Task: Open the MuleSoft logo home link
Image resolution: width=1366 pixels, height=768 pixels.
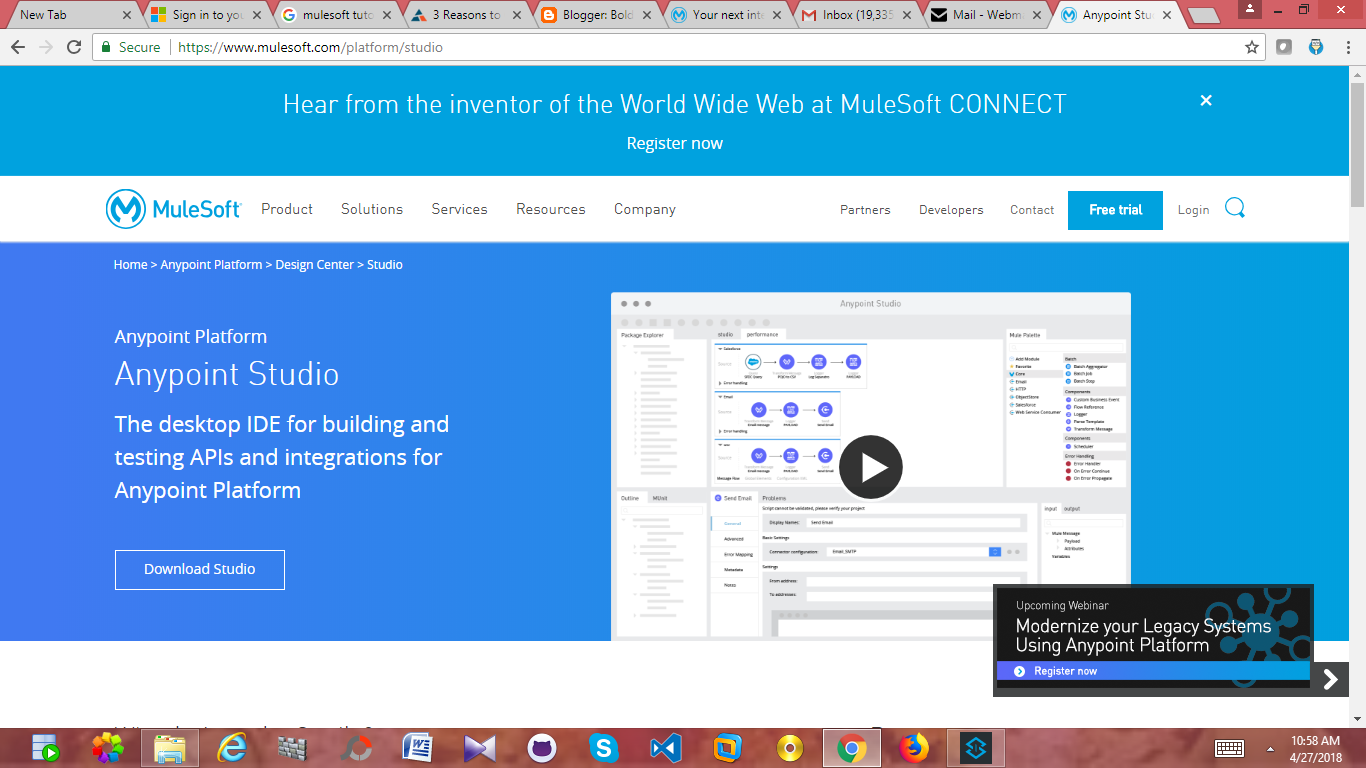Action: [x=174, y=209]
